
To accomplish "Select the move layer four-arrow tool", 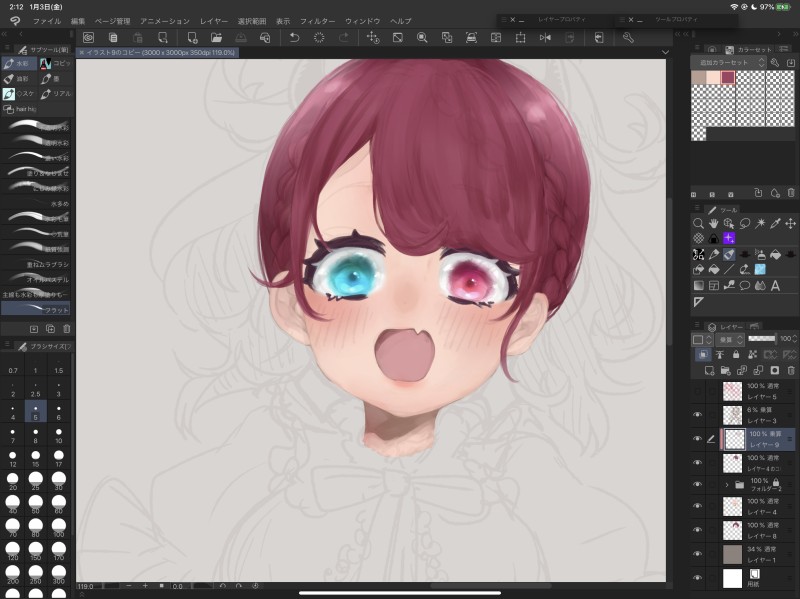I will pyautogui.click(x=790, y=223).
